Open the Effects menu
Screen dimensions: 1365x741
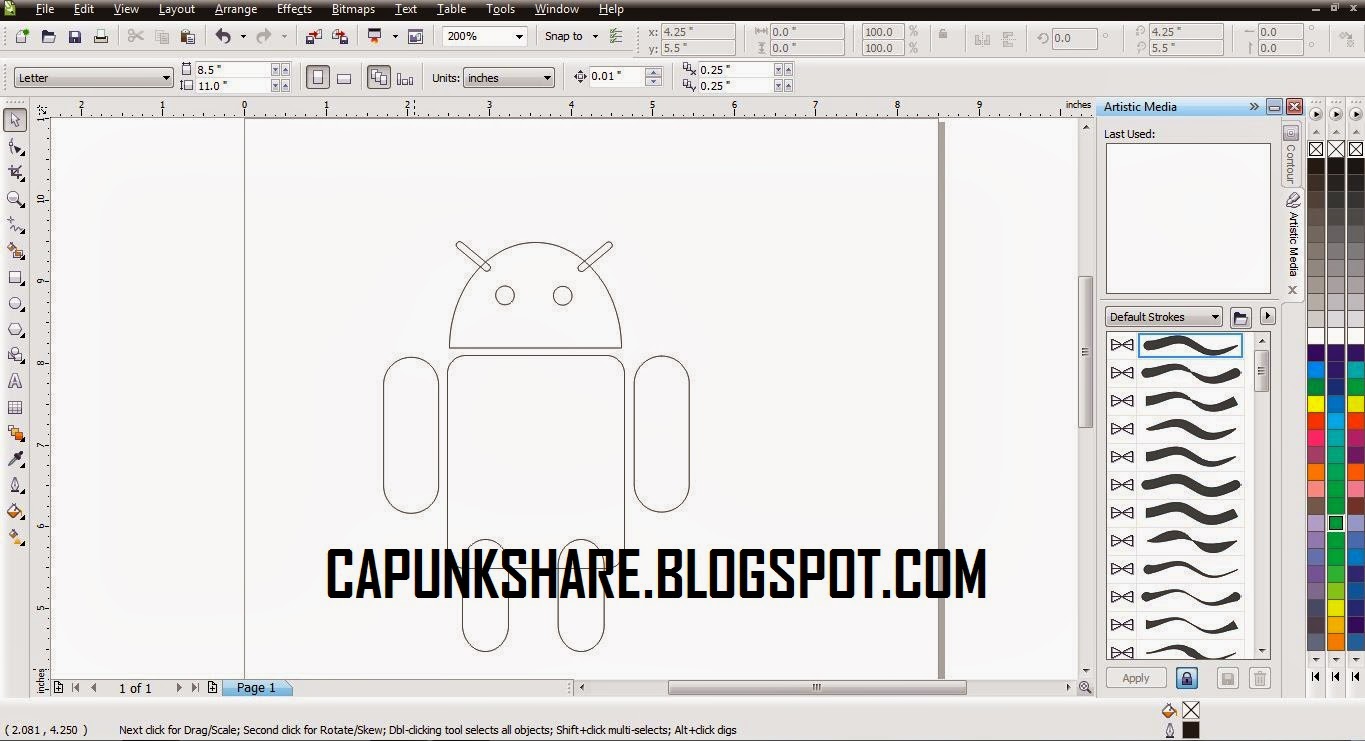pos(294,9)
